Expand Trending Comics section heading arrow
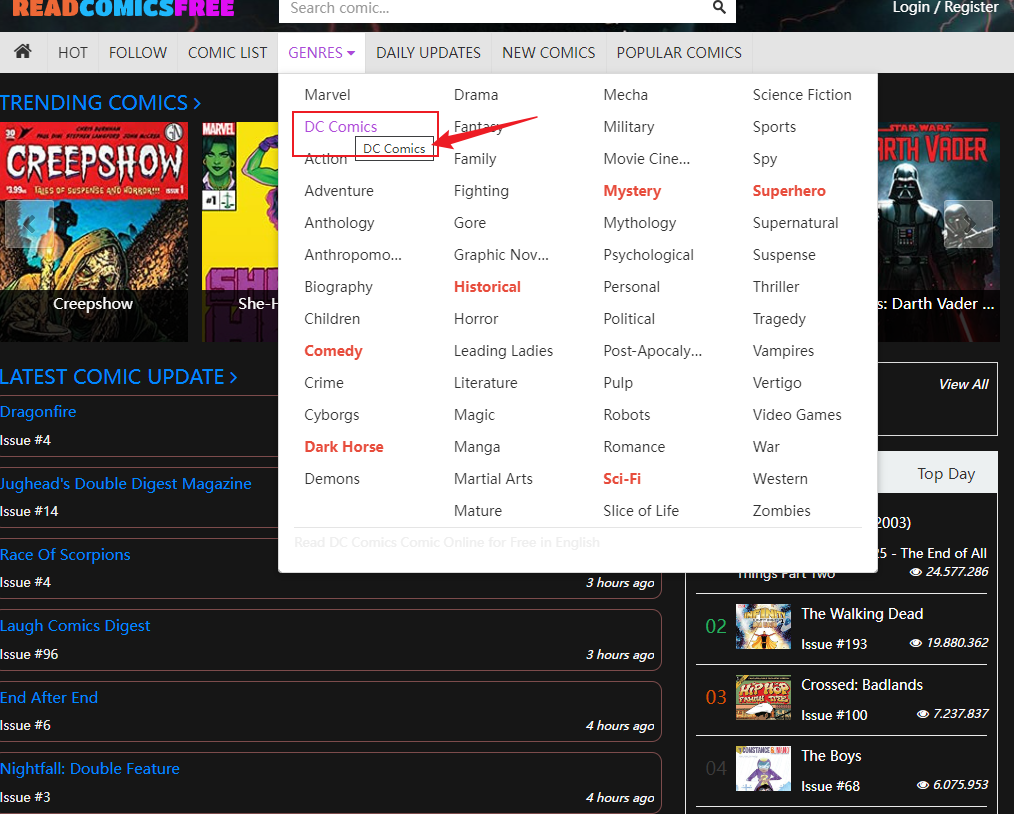The width and height of the screenshot is (1014, 814). point(197,103)
